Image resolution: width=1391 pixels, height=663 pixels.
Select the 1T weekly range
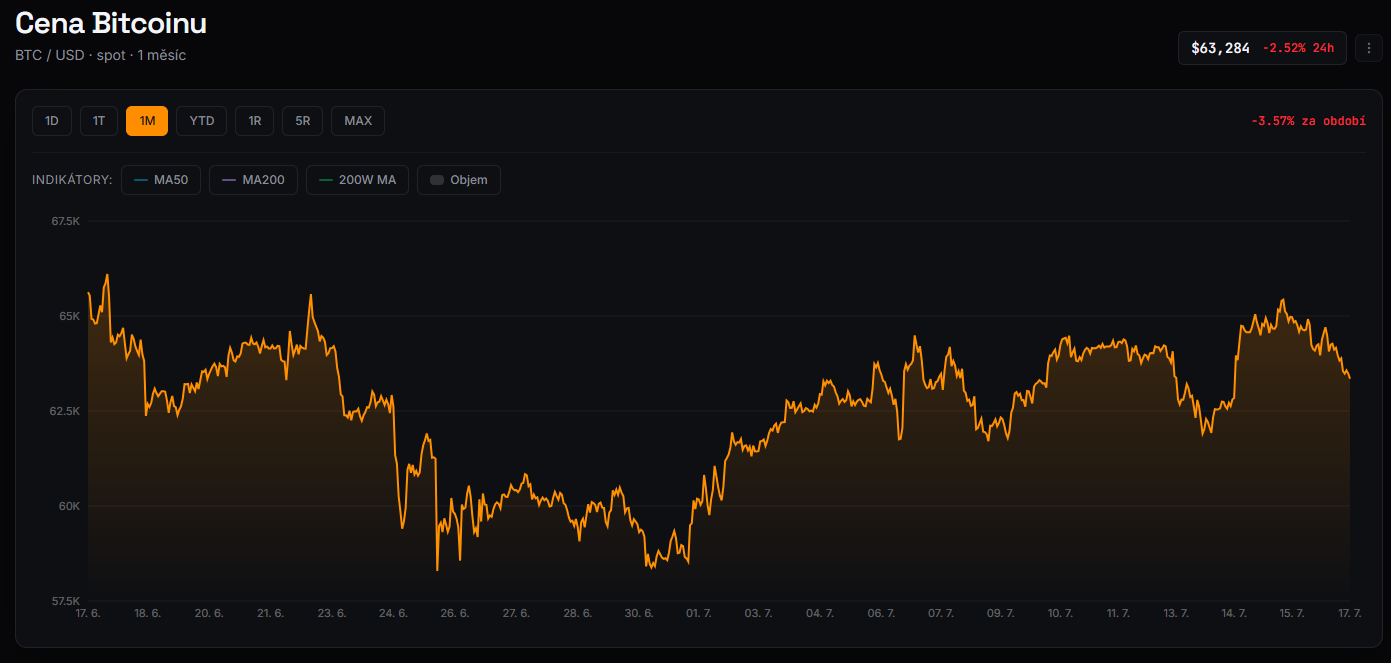pyautogui.click(x=99, y=121)
